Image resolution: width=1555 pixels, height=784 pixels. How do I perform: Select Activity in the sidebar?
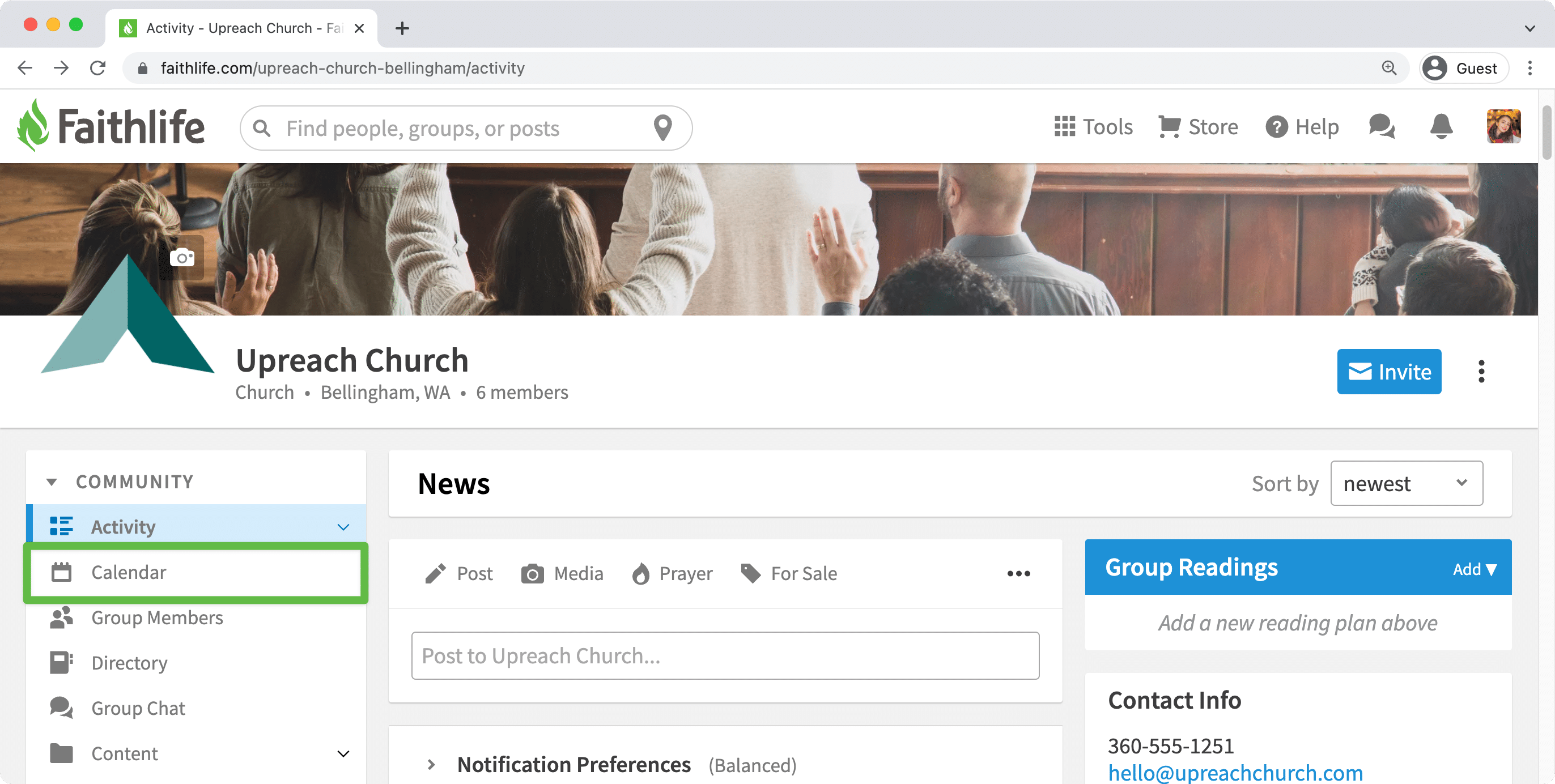(196, 527)
